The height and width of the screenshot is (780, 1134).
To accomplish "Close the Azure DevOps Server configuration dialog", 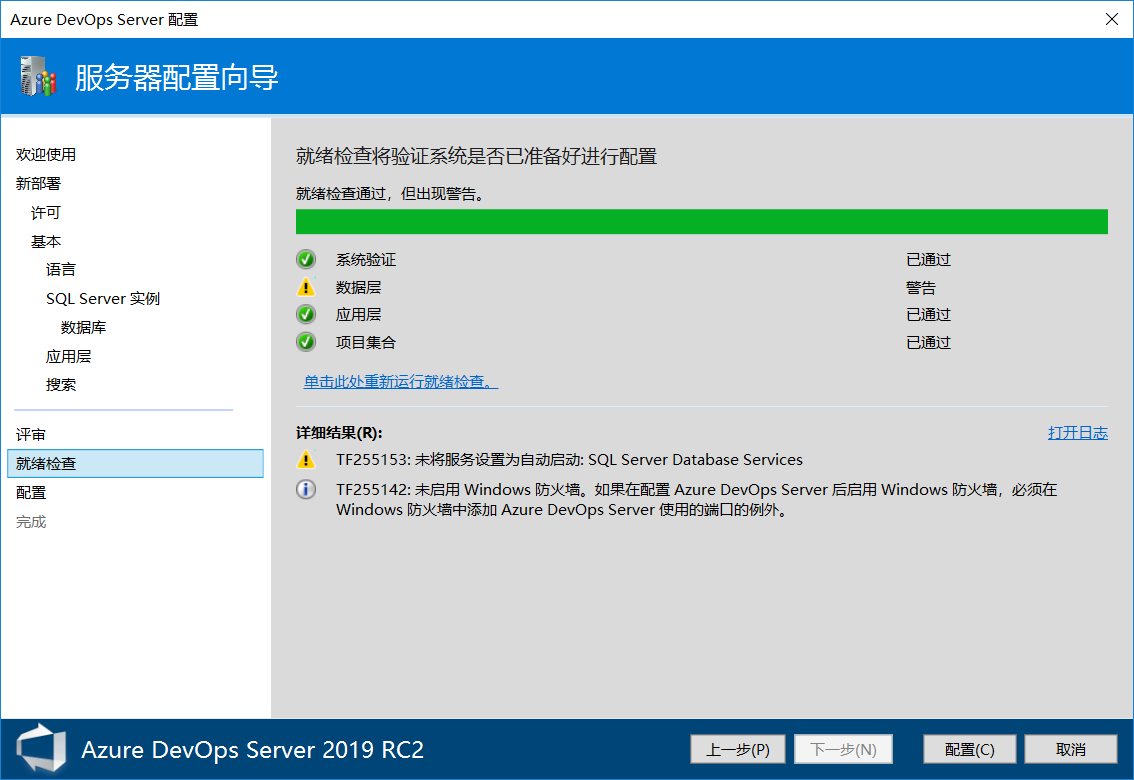I will pyautogui.click(x=1112, y=19).
